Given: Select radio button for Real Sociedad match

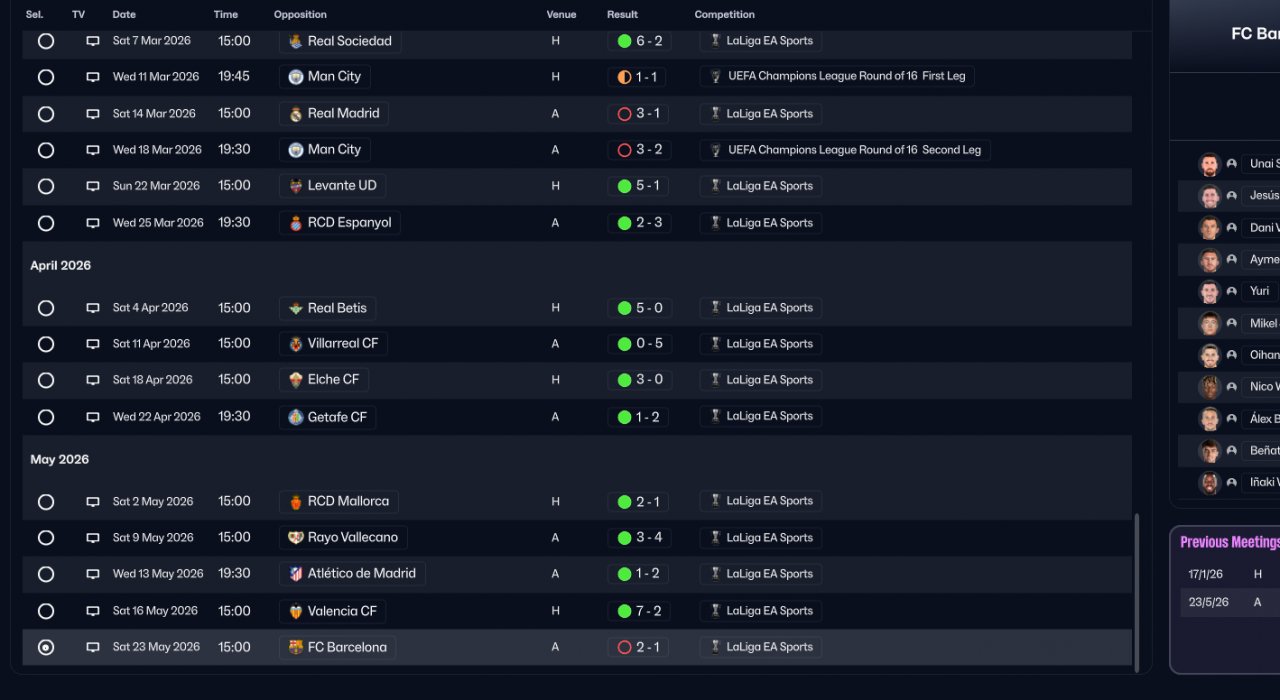Looking at the screenshot, I should tap(46, 41).
